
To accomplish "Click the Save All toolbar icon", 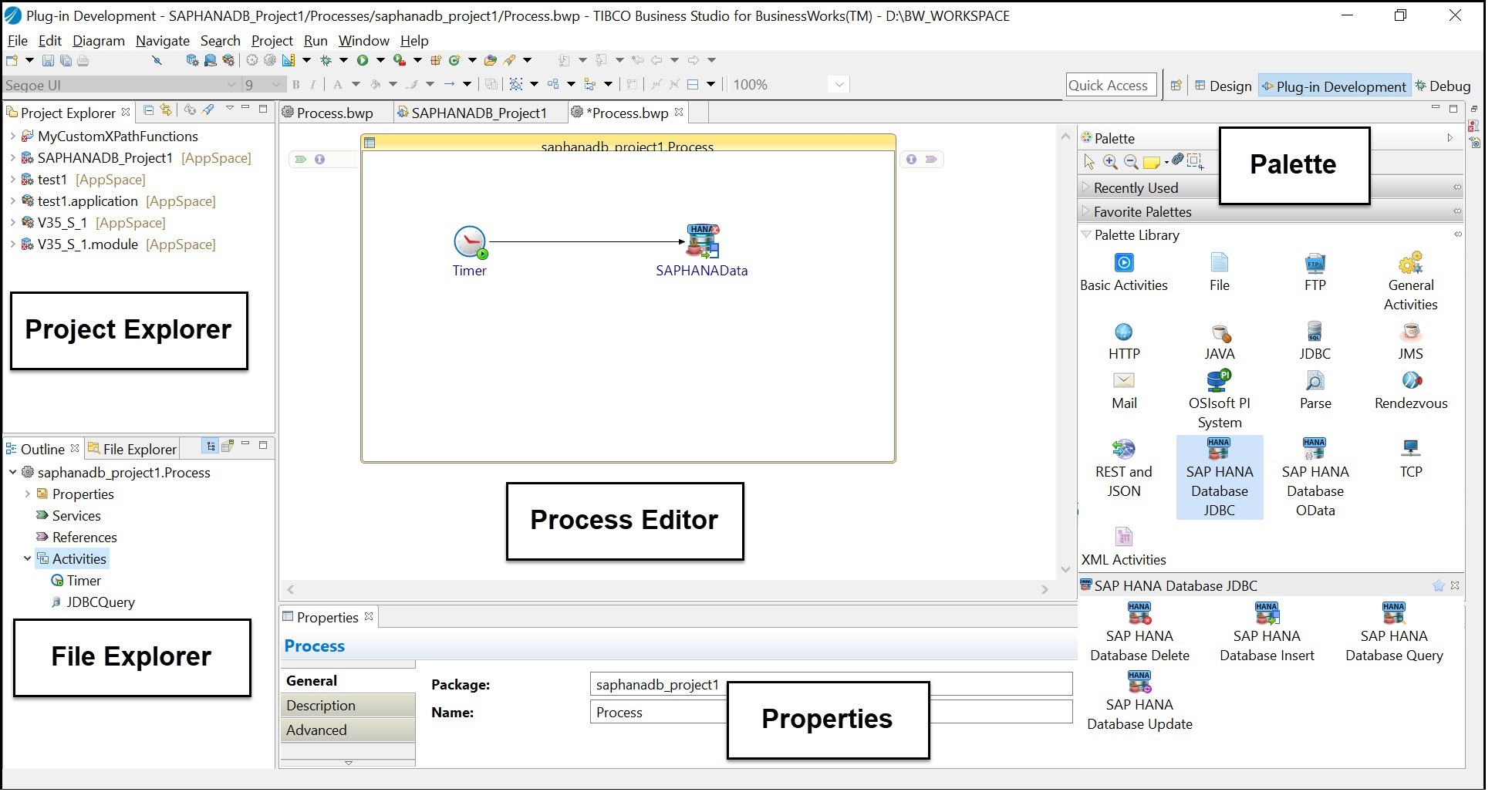I will click(66, 60).
